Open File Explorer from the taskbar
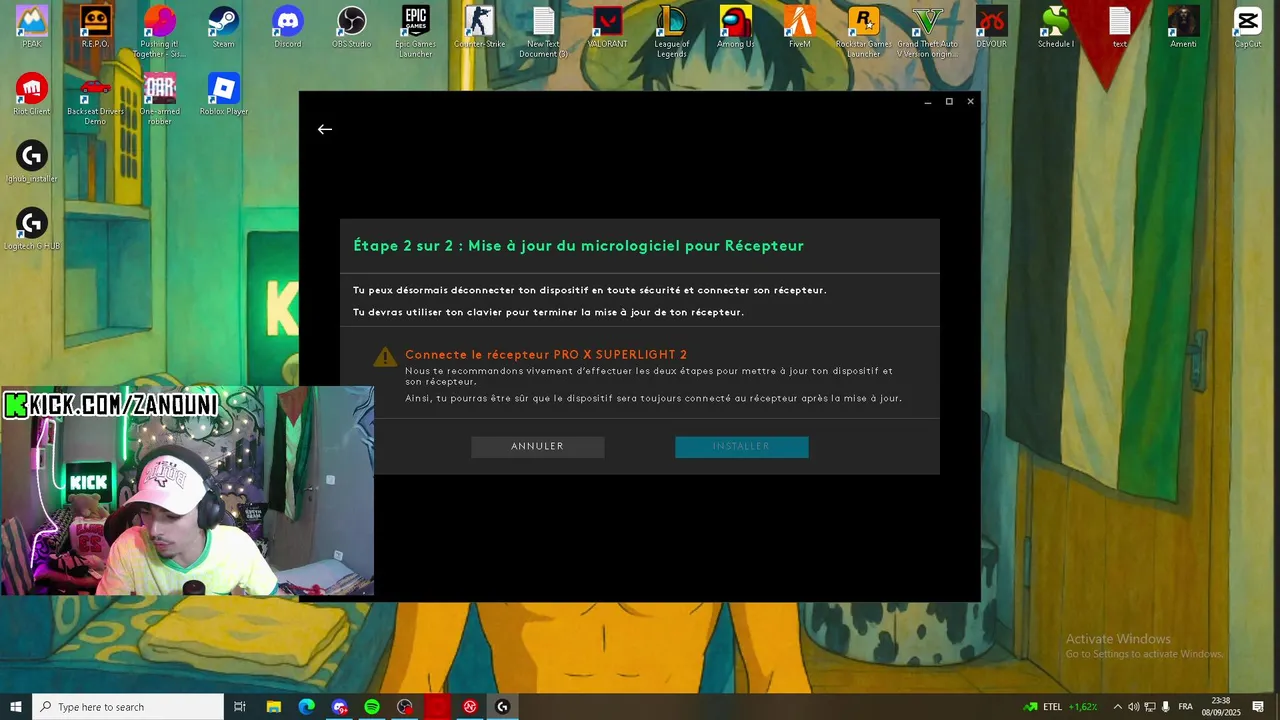This screenshot has height=720, width=1280. [x=274, y=707]
